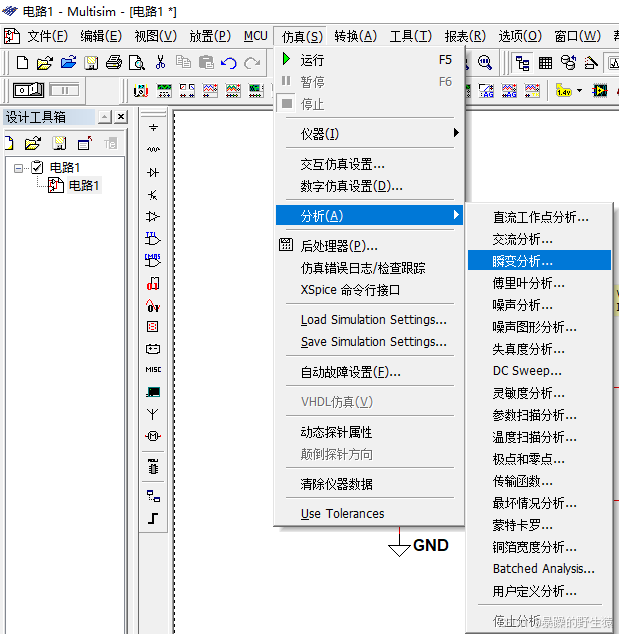
Task: Open XSpice 命令行接口 entry
Action: click(370, 290)
